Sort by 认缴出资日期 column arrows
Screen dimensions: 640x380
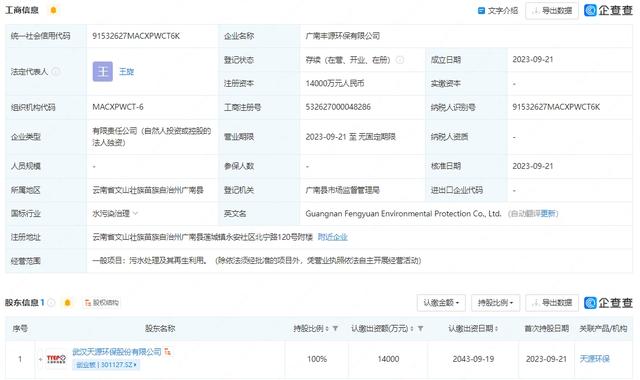coord(496,328)
